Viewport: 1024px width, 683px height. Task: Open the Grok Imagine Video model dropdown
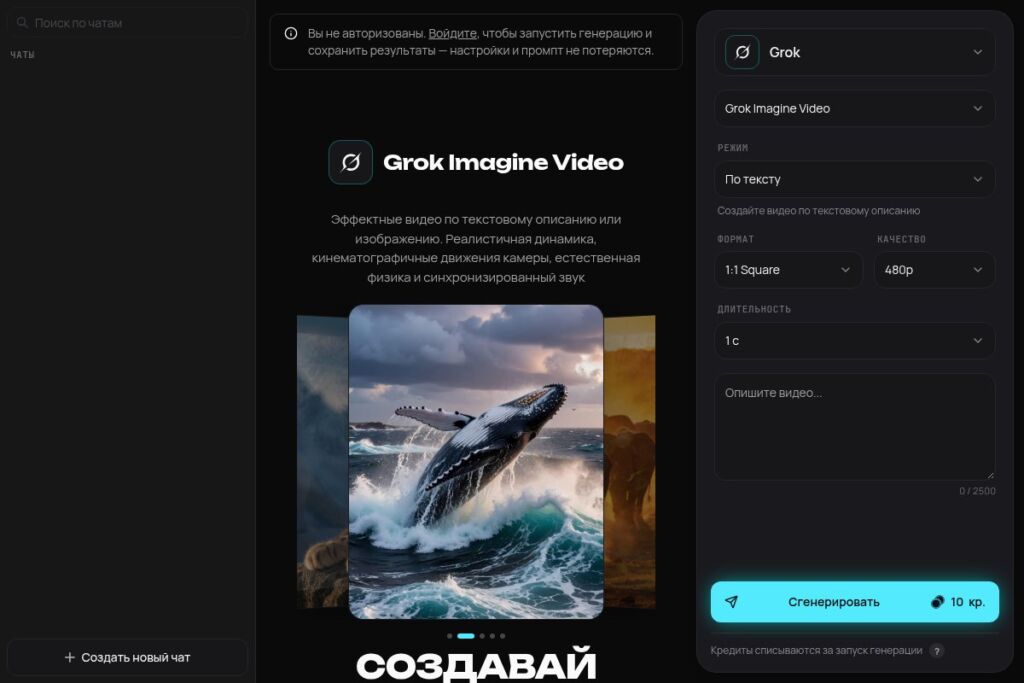pyautogui.click(x=855, y=108)
